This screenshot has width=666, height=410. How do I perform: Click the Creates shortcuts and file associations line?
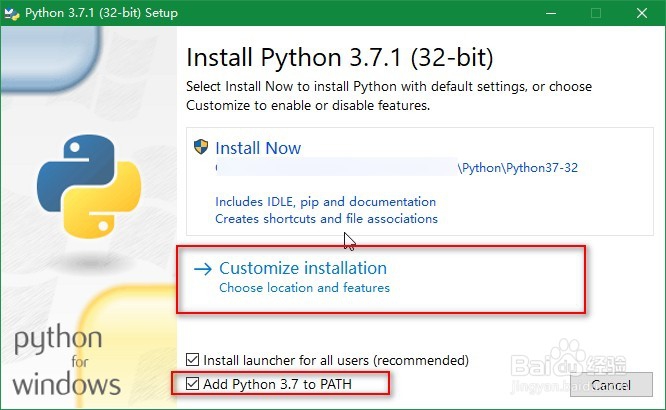pos(326,218)
